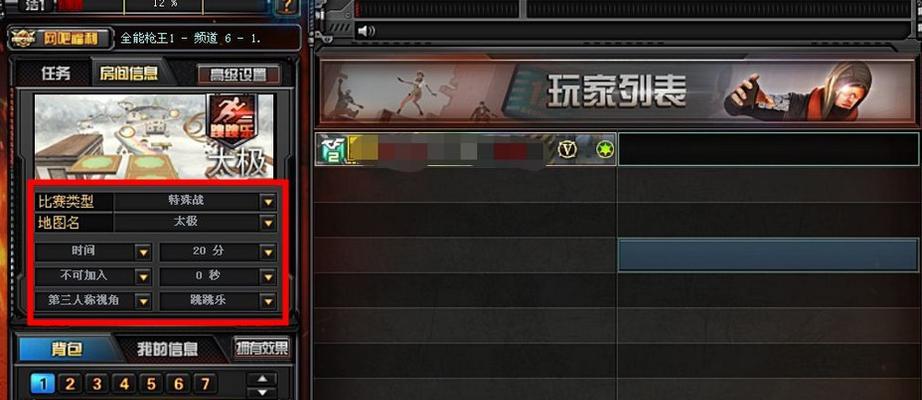The image size is (922, 400).
Task: Switch to the 我的信息 tab
Action: pos(168,349)
